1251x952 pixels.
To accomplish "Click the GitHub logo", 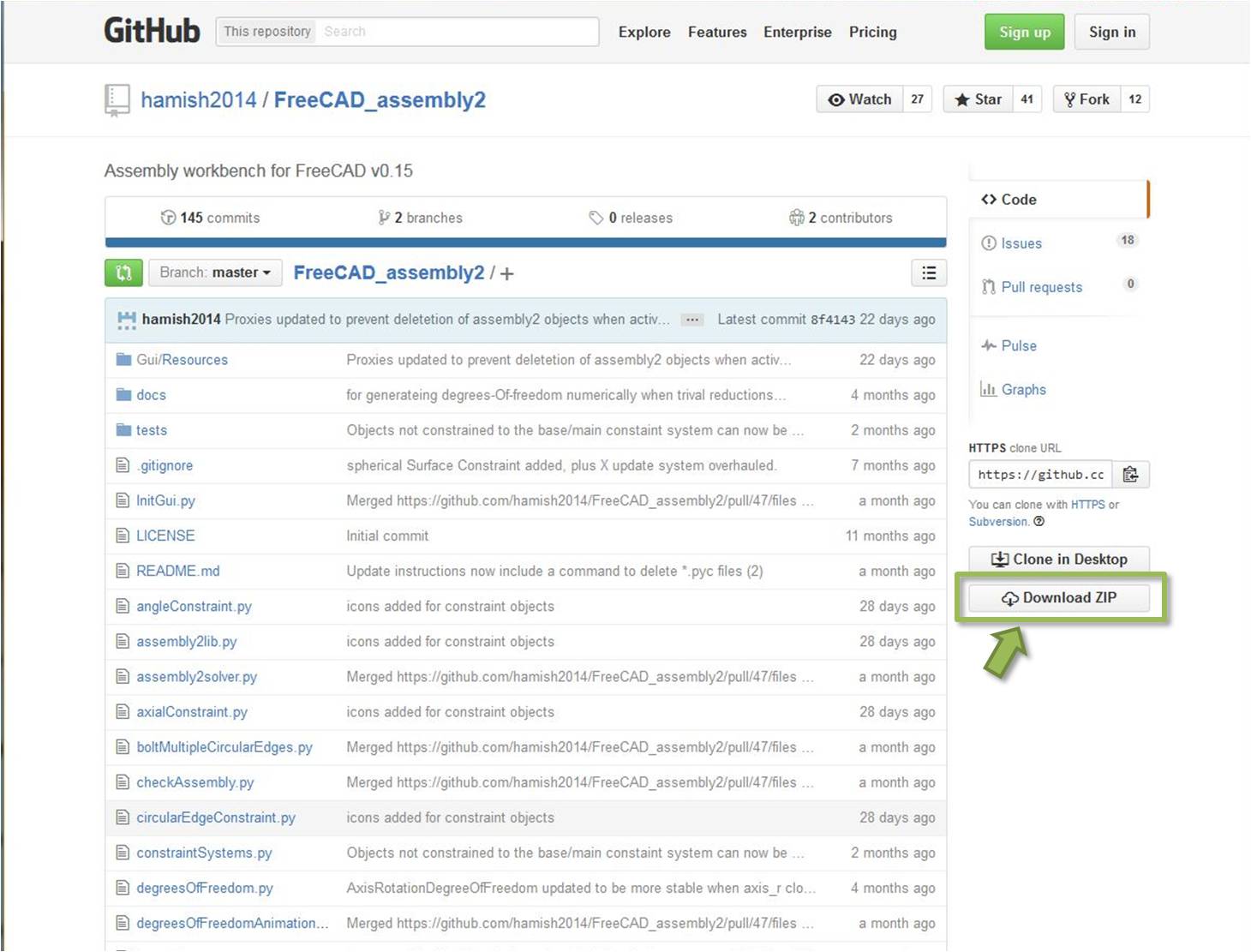I will [x=152, y=31].
